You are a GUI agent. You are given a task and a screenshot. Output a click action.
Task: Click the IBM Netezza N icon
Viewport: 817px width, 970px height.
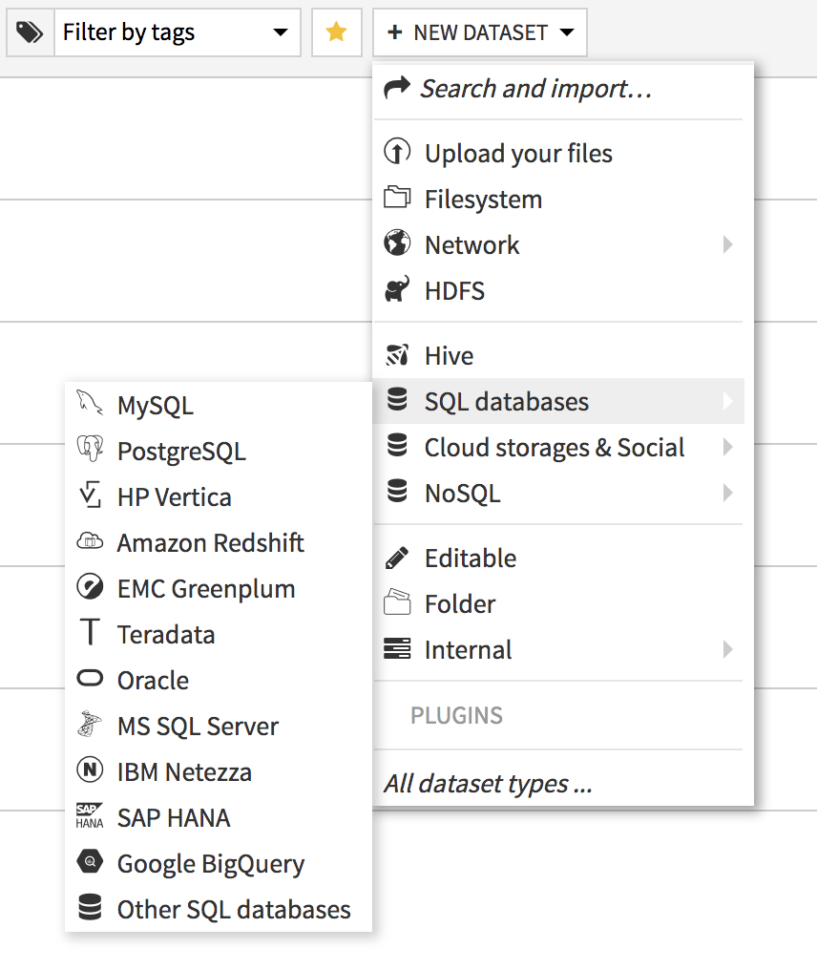[x=90, y=770]
